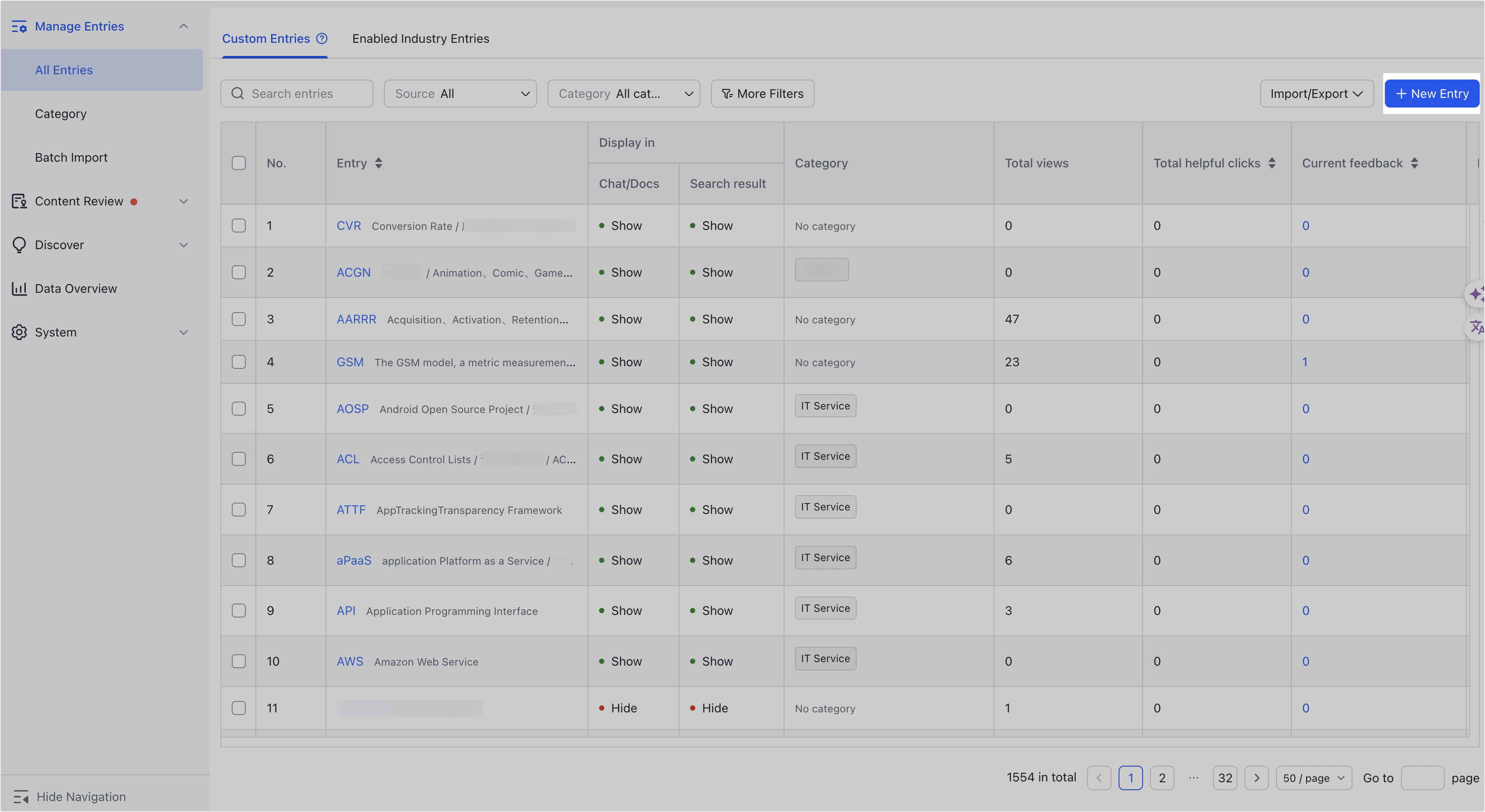Check the select-all header checkbox
Screen dimensions: 1485x812
click(x=239, y=163)
